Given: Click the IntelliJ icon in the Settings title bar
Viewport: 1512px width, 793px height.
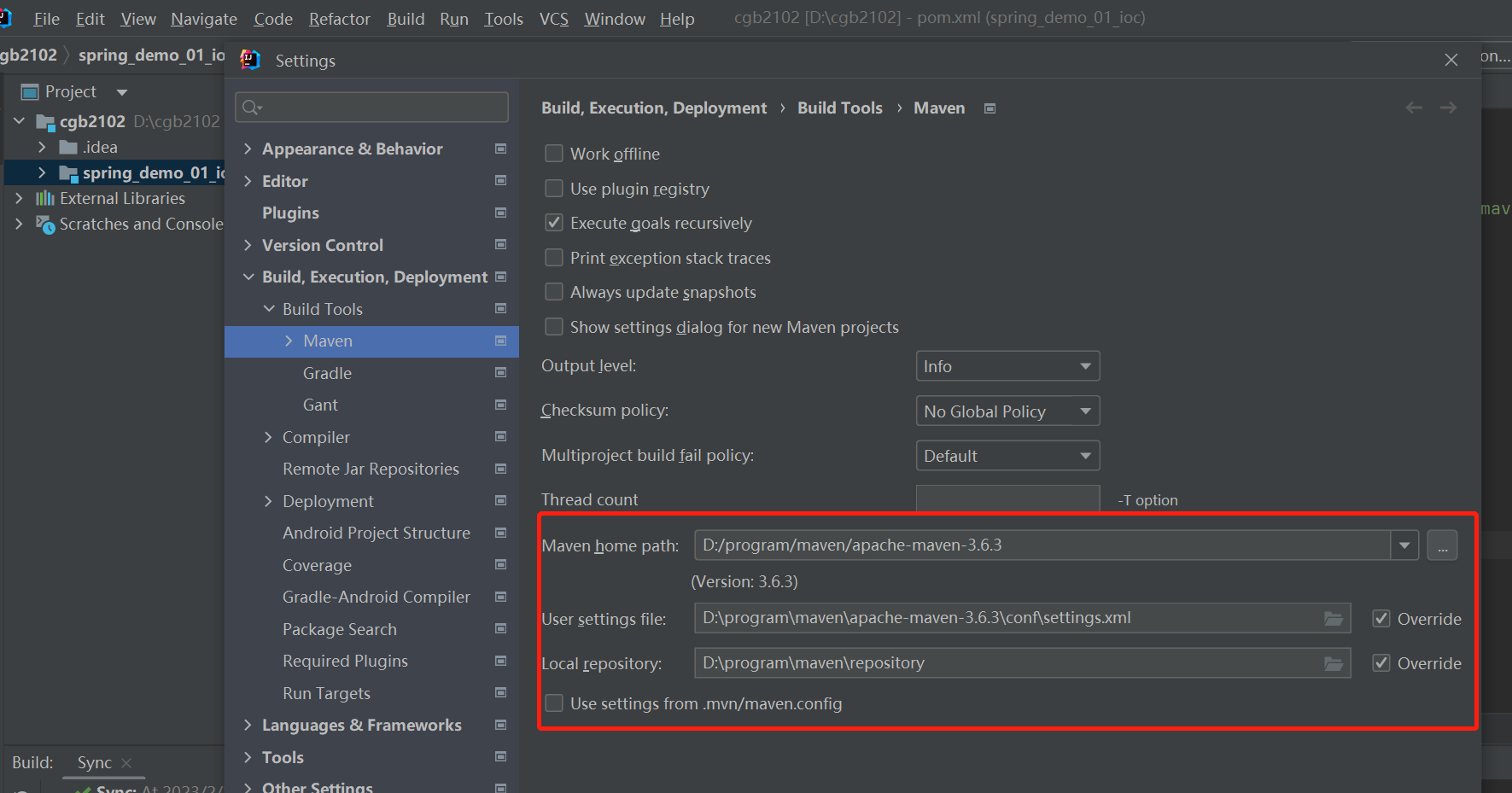Looking at the screenshot, I should click(x=250, y=60).
